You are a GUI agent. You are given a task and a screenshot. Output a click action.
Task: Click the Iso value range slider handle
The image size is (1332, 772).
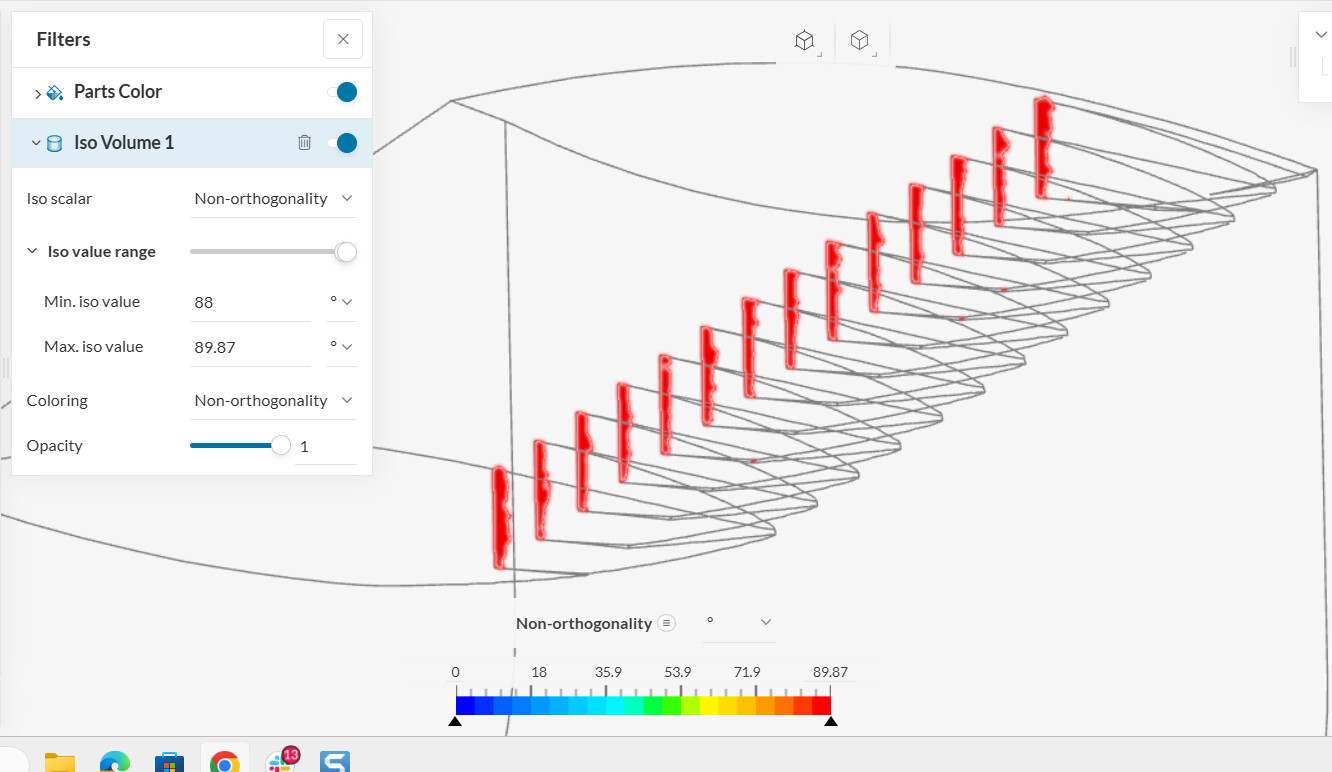346,252
